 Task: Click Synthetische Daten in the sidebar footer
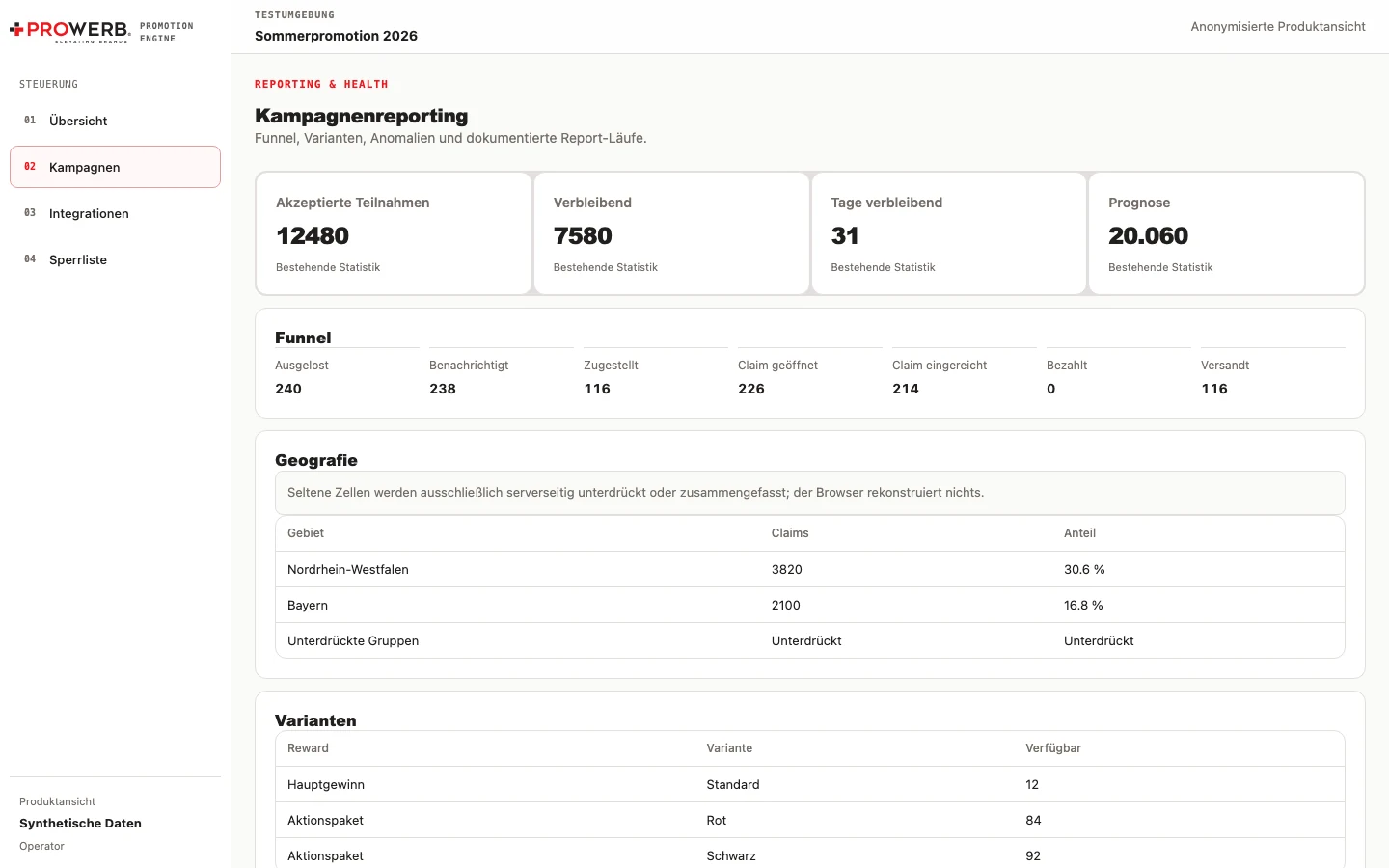[80, 824]
